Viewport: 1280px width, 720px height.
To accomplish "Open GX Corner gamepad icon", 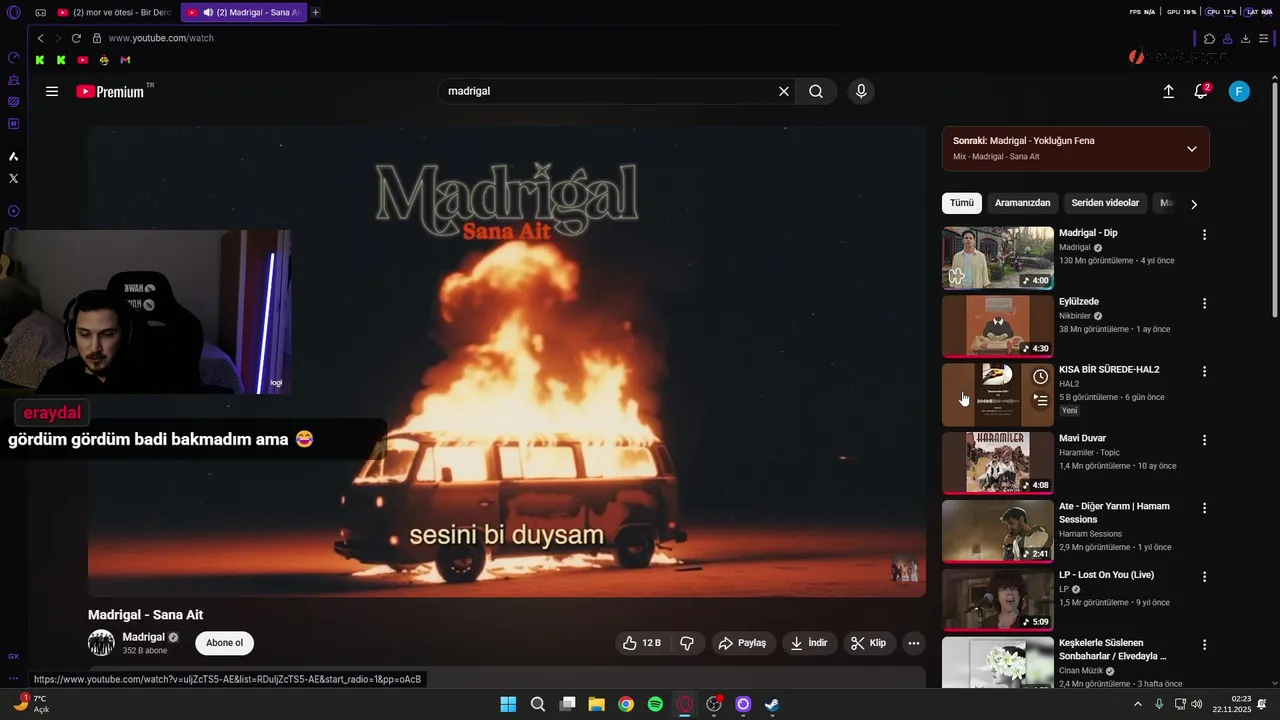I will (40, 12).
